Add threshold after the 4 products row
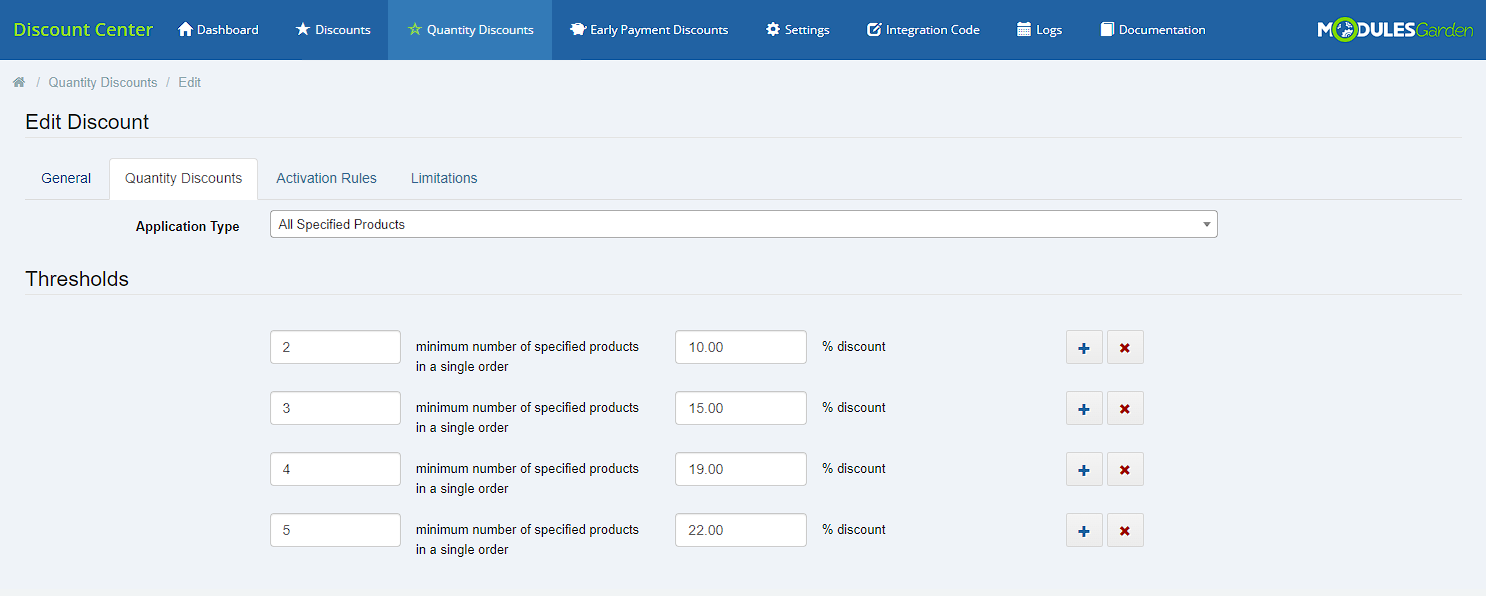1486x596 pixels. click(x=1084, y=469)
